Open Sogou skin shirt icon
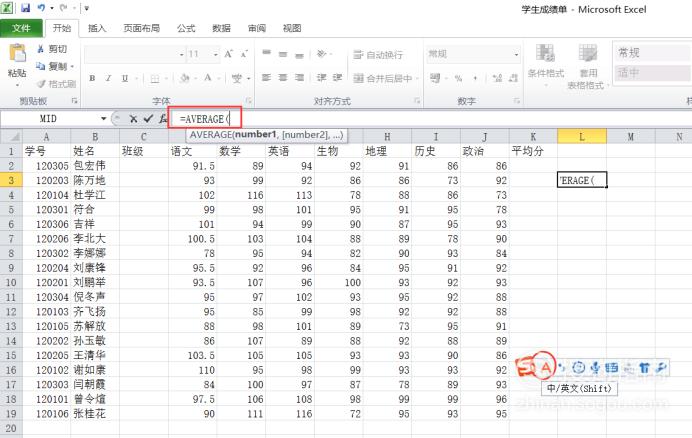Screen dimensions: 692x438 [x=645, y=367]
